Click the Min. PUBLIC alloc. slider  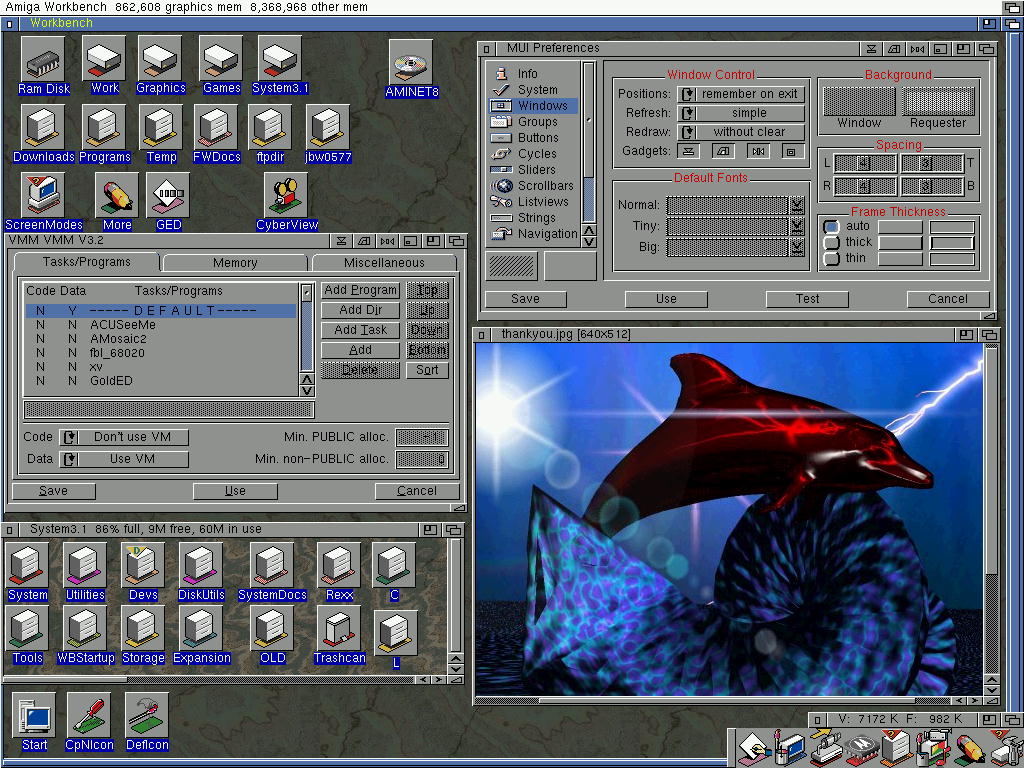(421, 437)
